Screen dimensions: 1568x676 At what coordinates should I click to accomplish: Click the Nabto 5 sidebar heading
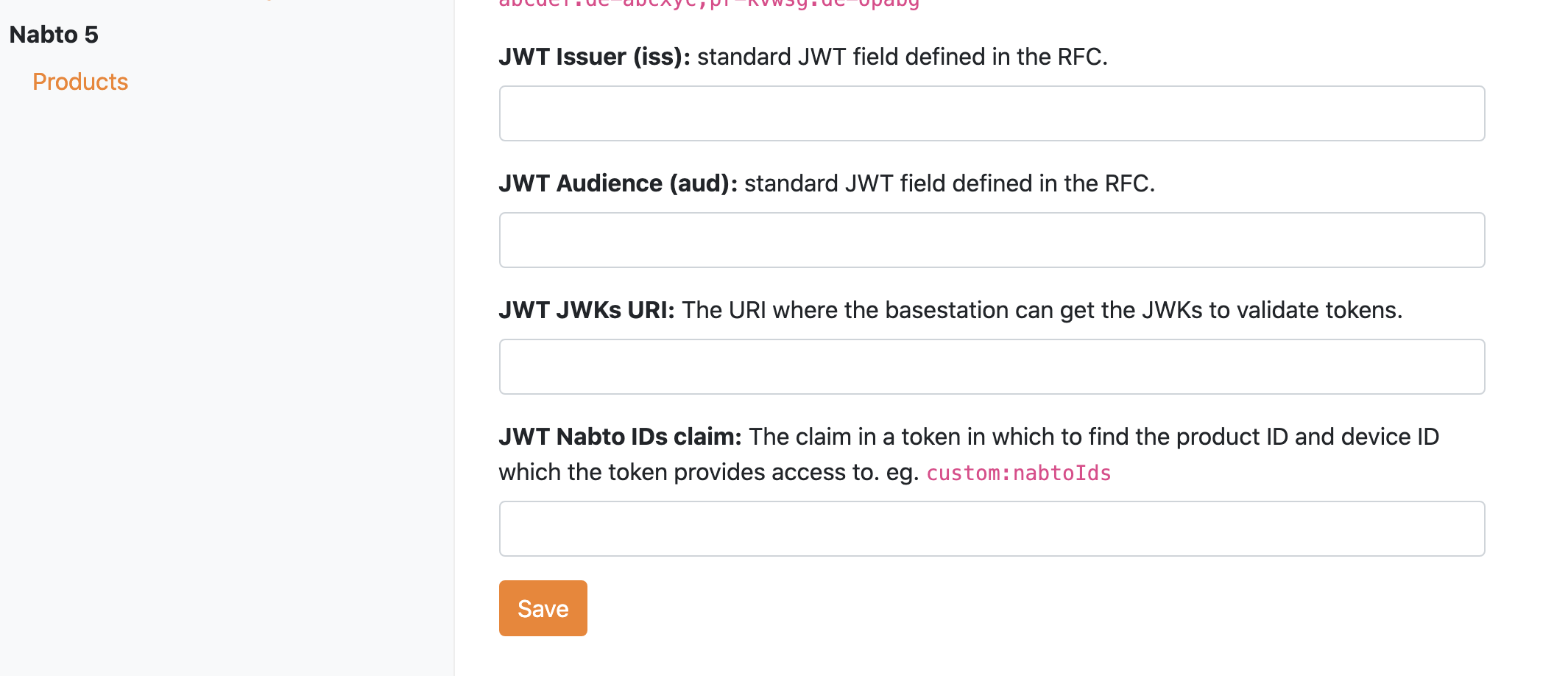[54, 35]
